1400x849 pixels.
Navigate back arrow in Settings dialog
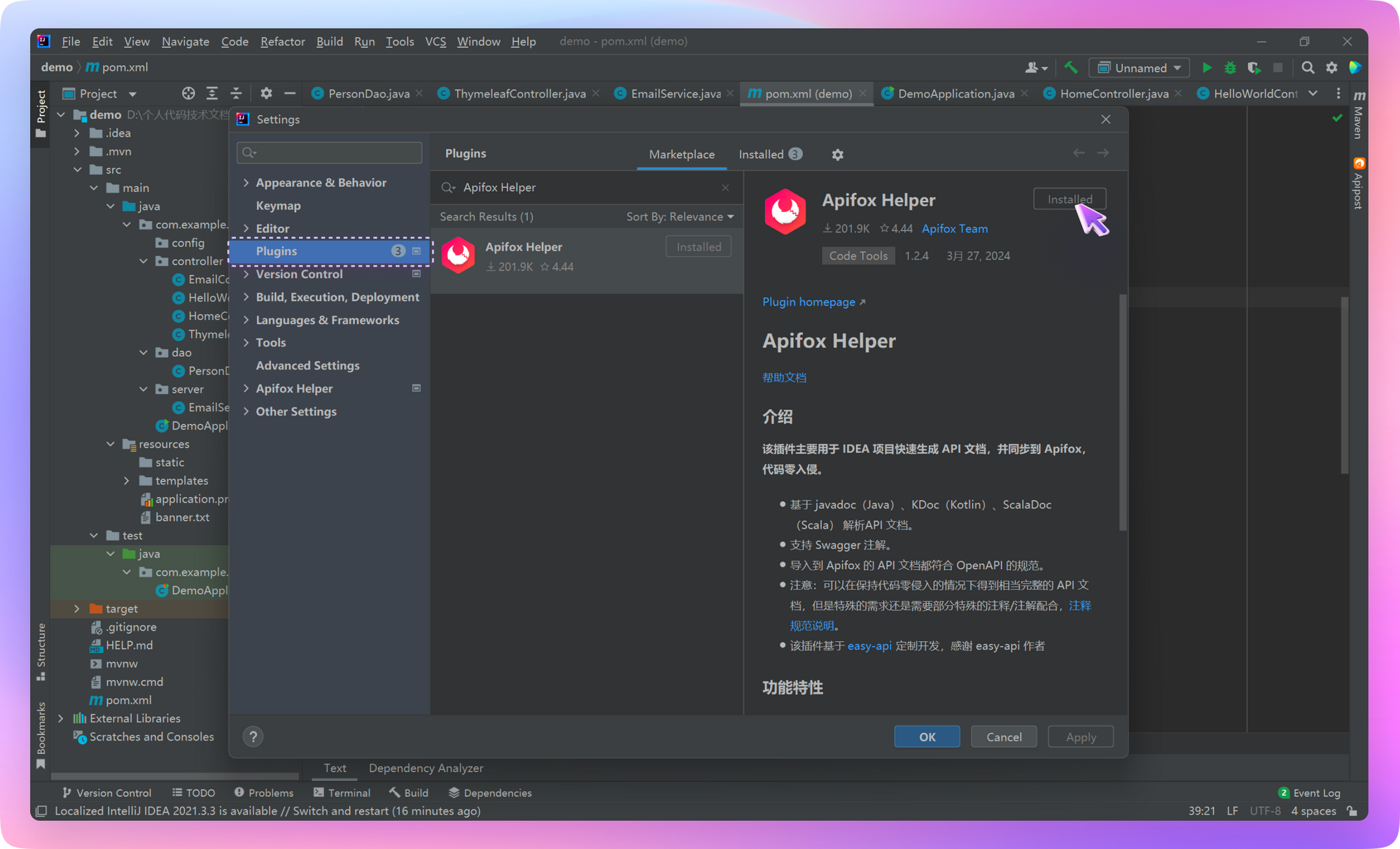[x=1079, y=153]
